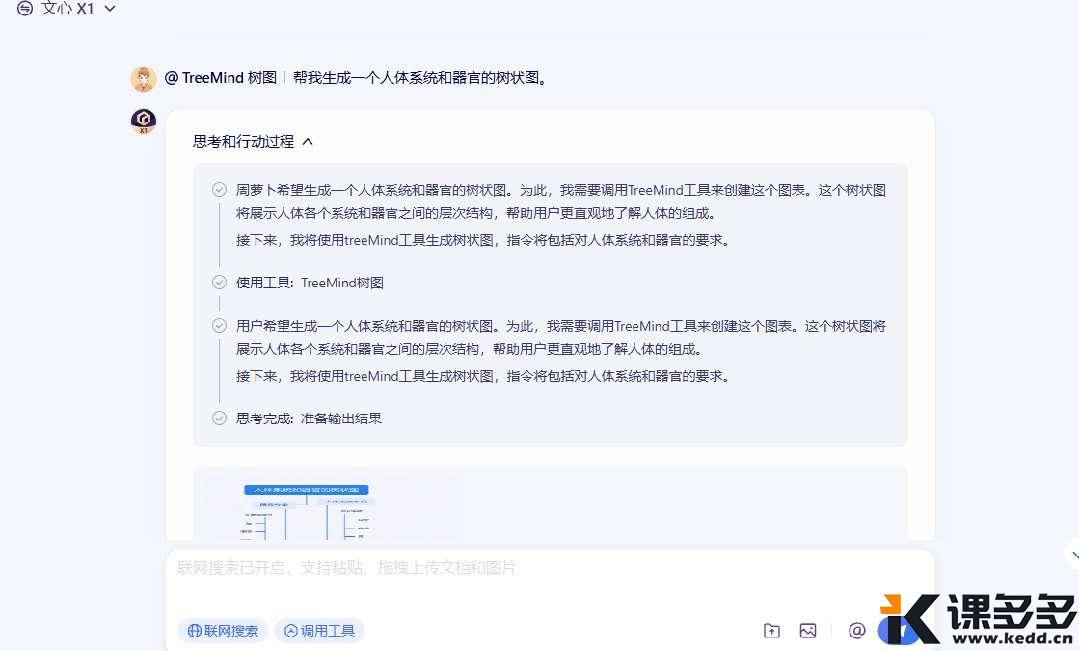Click the user avatar icon
This screenshot has width=1079, height=651.
[143, 79]
